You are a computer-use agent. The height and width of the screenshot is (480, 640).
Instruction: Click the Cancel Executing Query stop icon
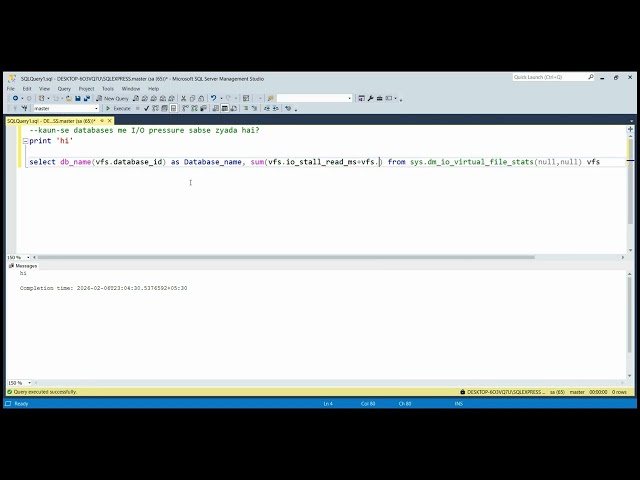(138, 109)
